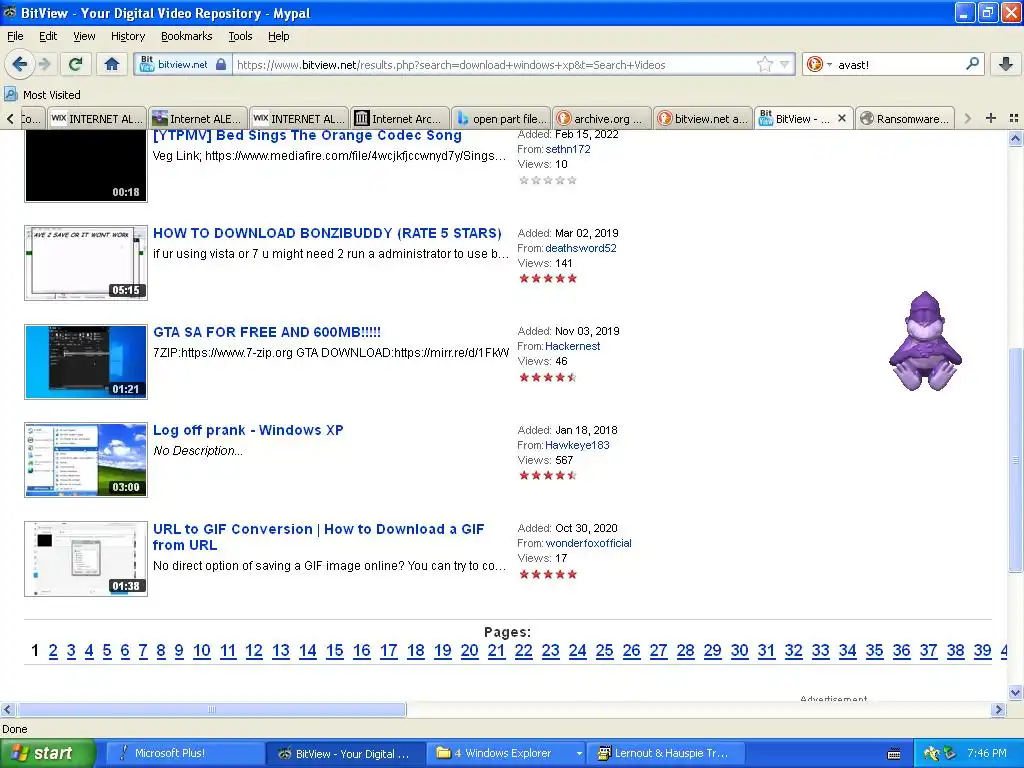Open the Windows Start button
This screenshot has width=1024, height=768.
coord(46,754)
